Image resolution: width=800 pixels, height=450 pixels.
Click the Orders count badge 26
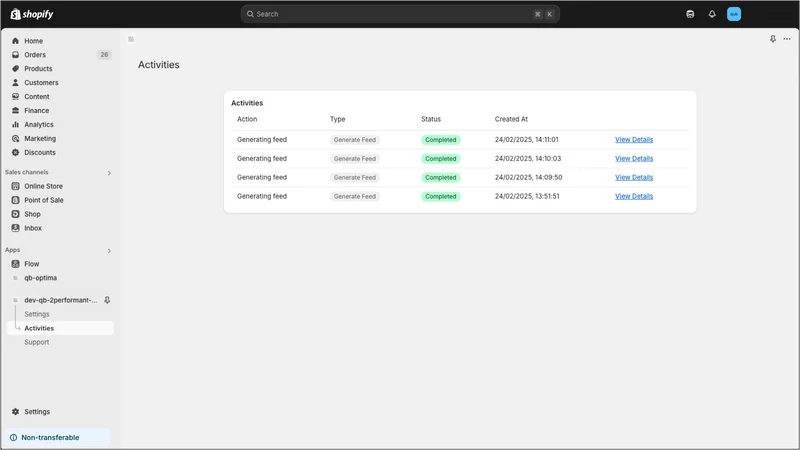point(104,55)
